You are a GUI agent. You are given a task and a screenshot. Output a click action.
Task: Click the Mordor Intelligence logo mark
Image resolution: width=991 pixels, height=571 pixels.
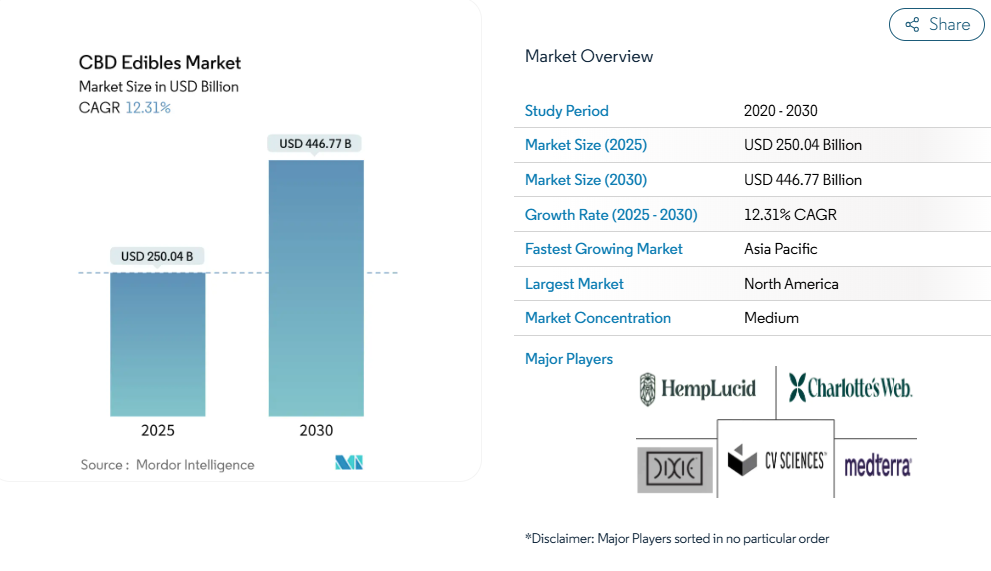(x=349, y=462)
